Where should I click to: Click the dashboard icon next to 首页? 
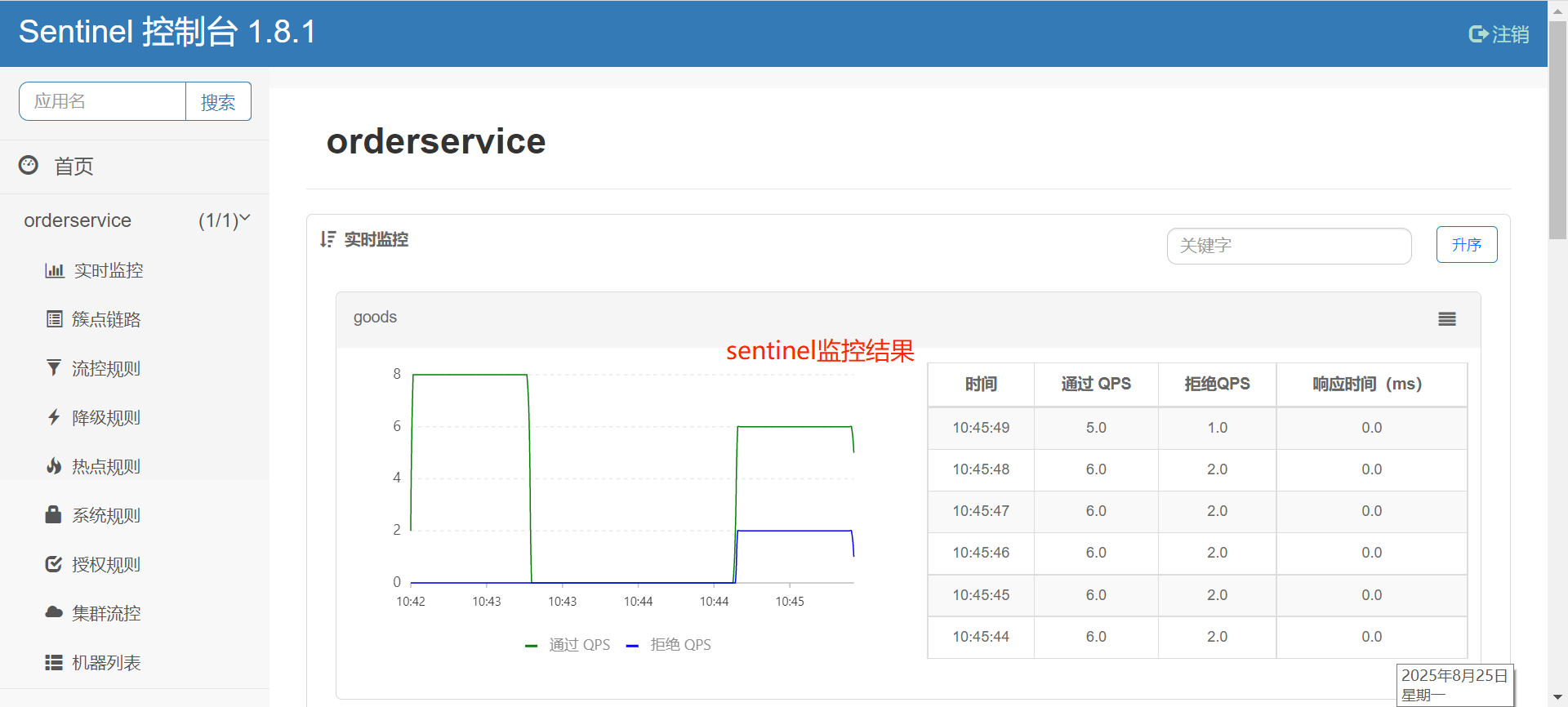(x=29, y=165)
